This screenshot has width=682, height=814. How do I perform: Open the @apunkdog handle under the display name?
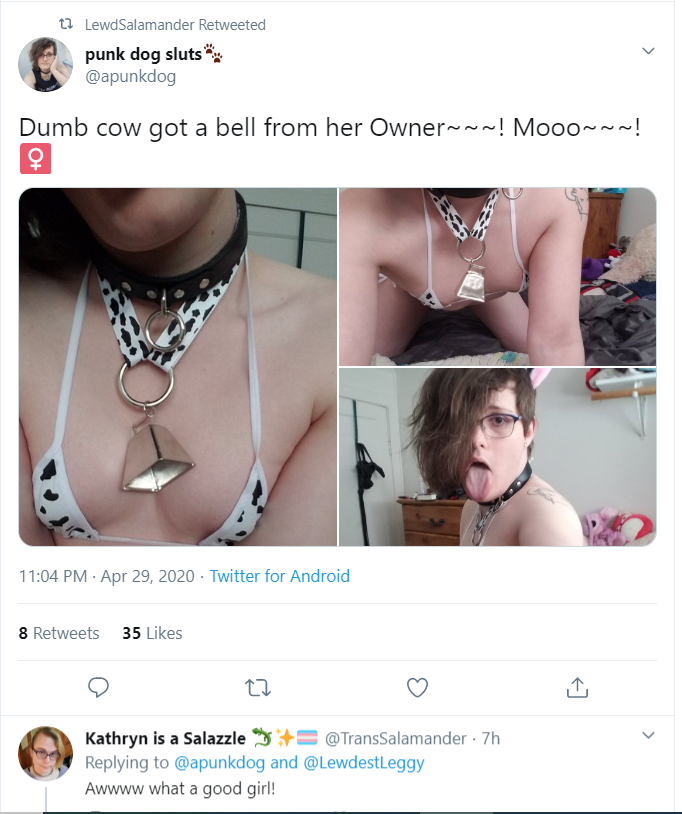[130, 77]
